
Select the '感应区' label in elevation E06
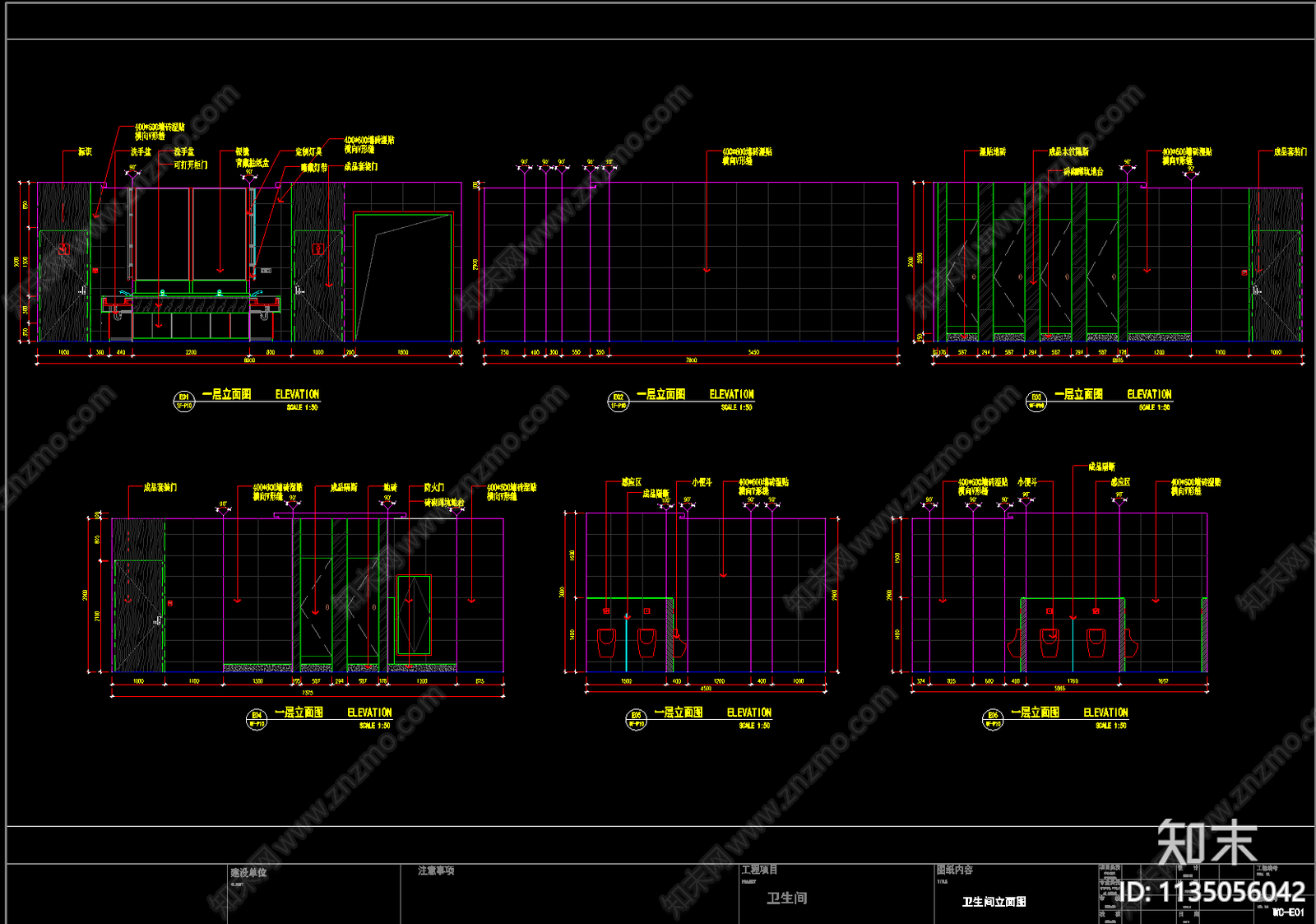tap(1120, 482)
